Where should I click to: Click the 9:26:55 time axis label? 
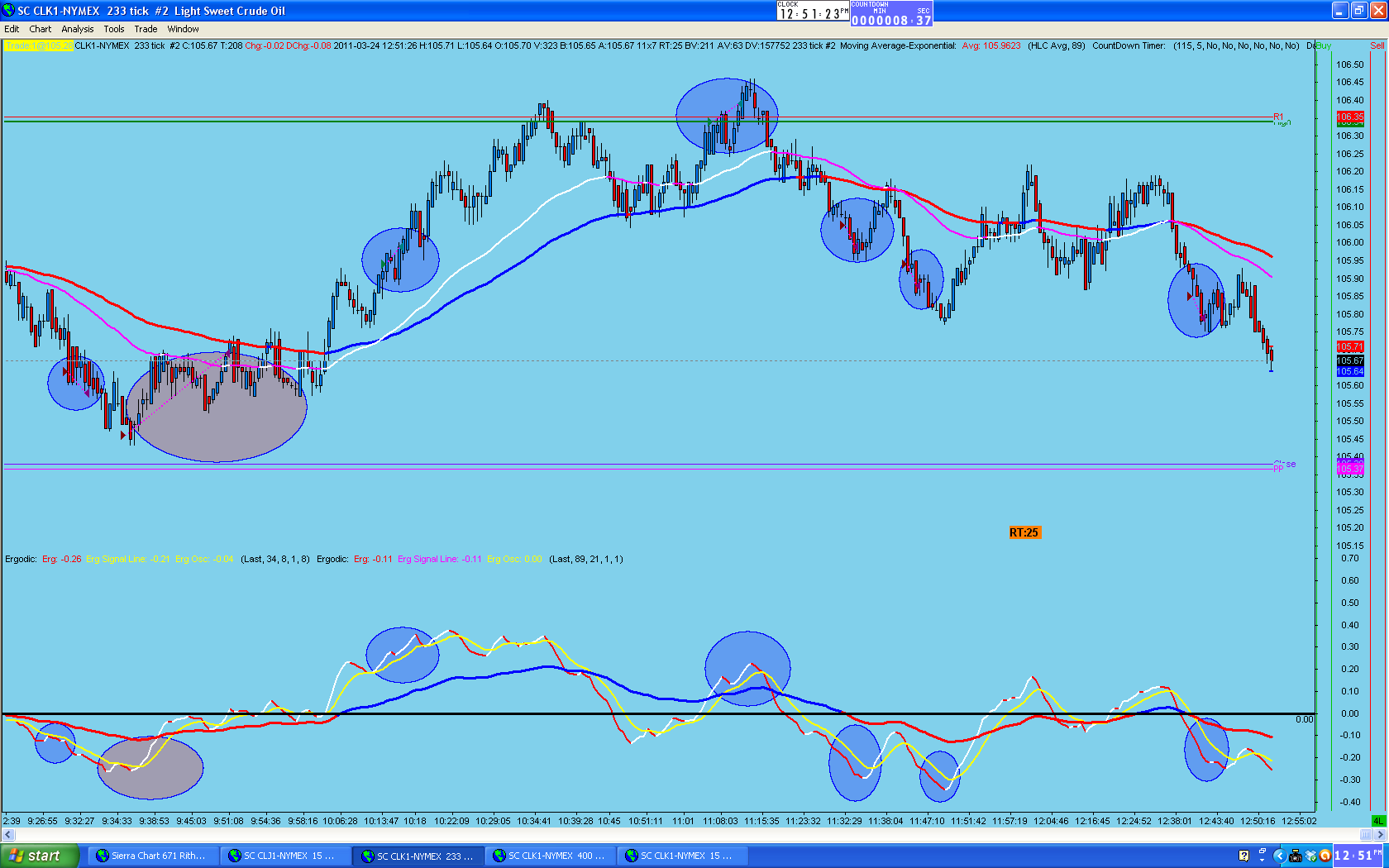pos(43,821)
